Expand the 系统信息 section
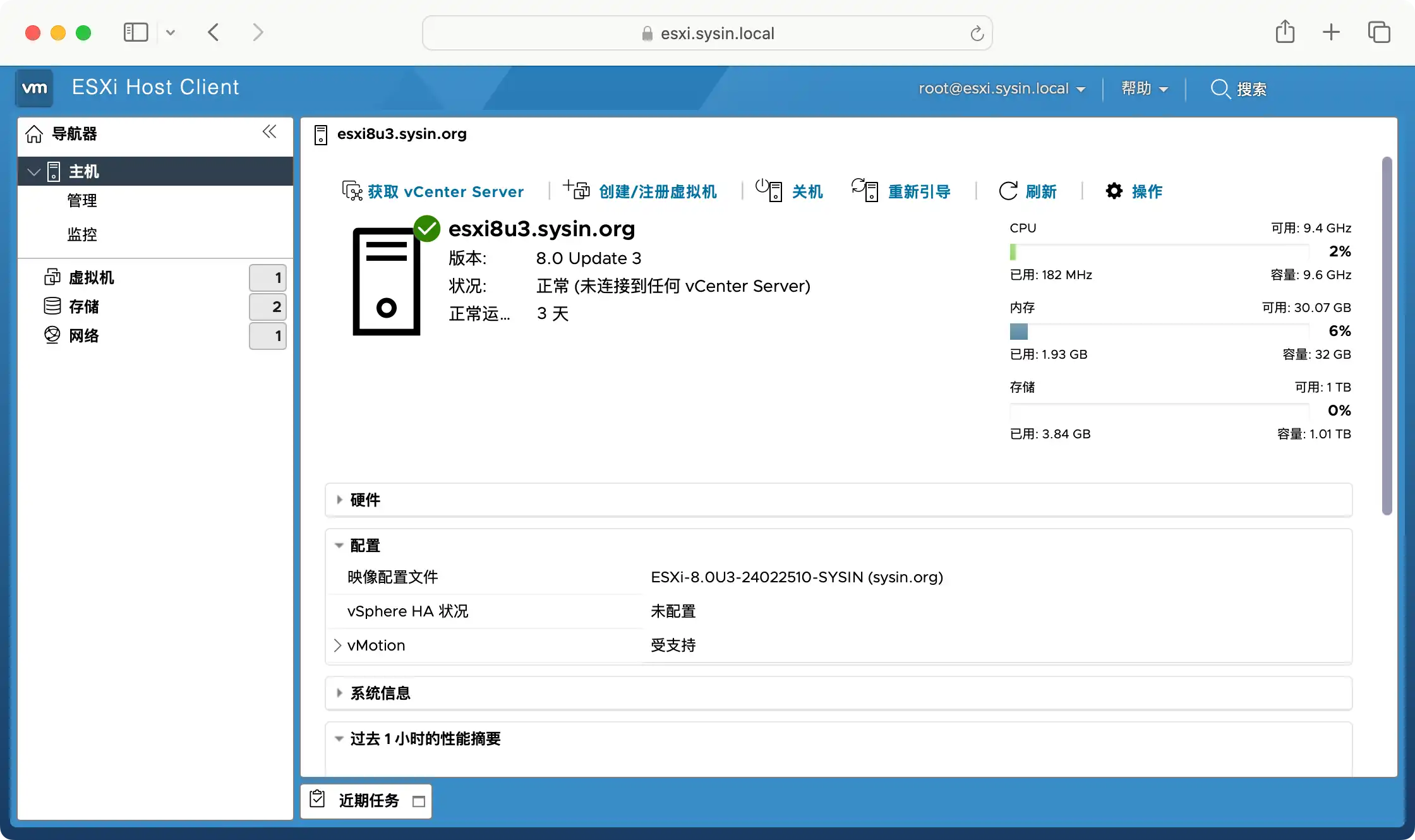Image resolution: width=1415 pixels, height=840 pixels. tap(340, 693)
